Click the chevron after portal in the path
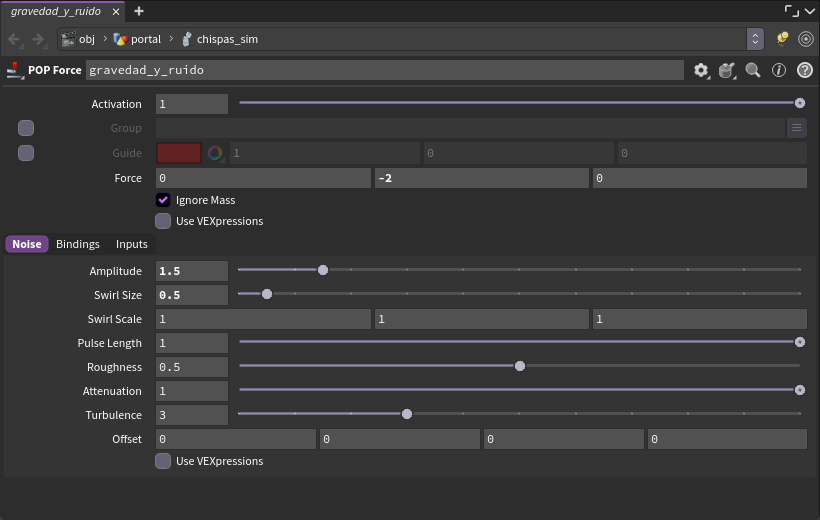 (171, 39)
